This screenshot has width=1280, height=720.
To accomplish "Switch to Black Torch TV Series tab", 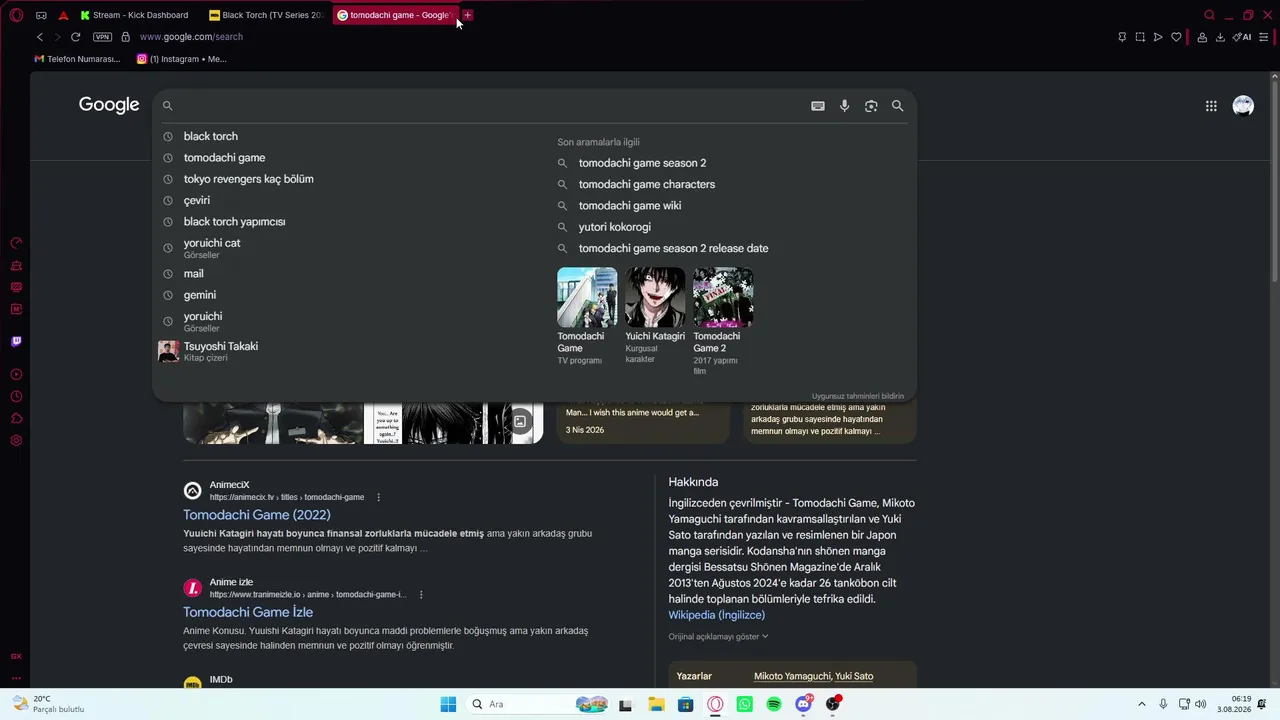I will tap(267, 15).
